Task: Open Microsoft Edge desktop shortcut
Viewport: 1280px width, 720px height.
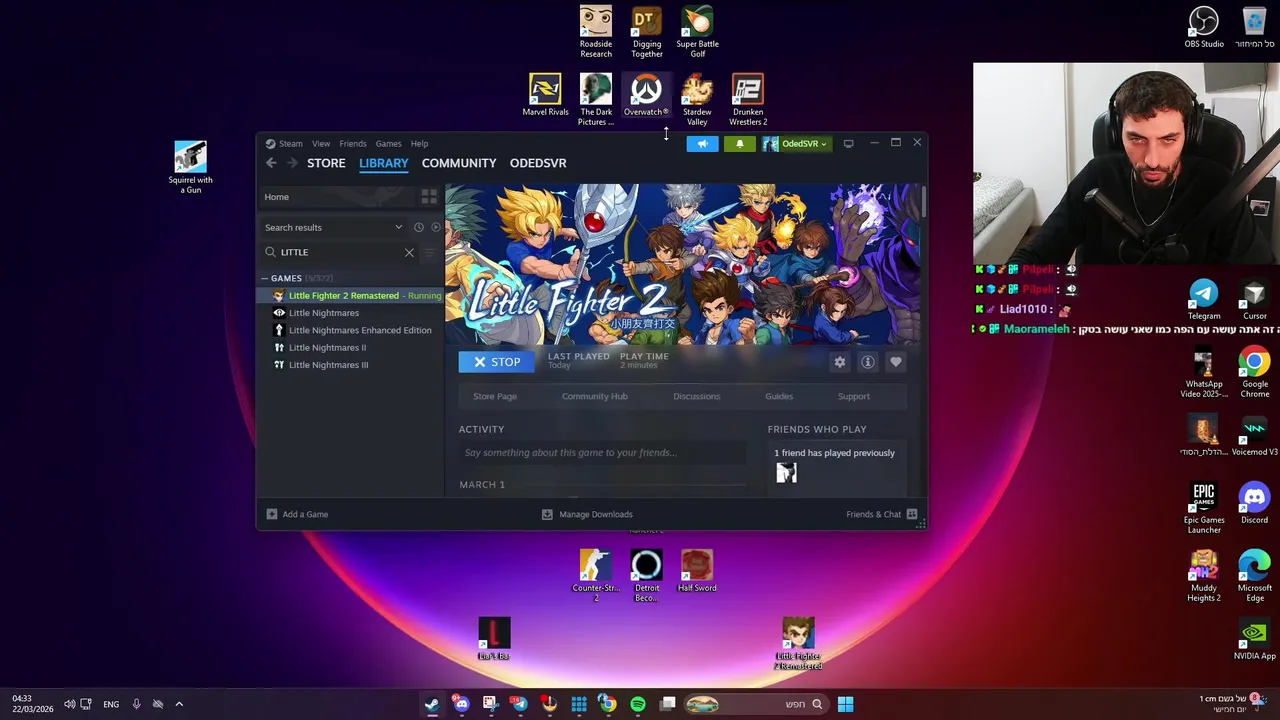Action: (1254, 576)
